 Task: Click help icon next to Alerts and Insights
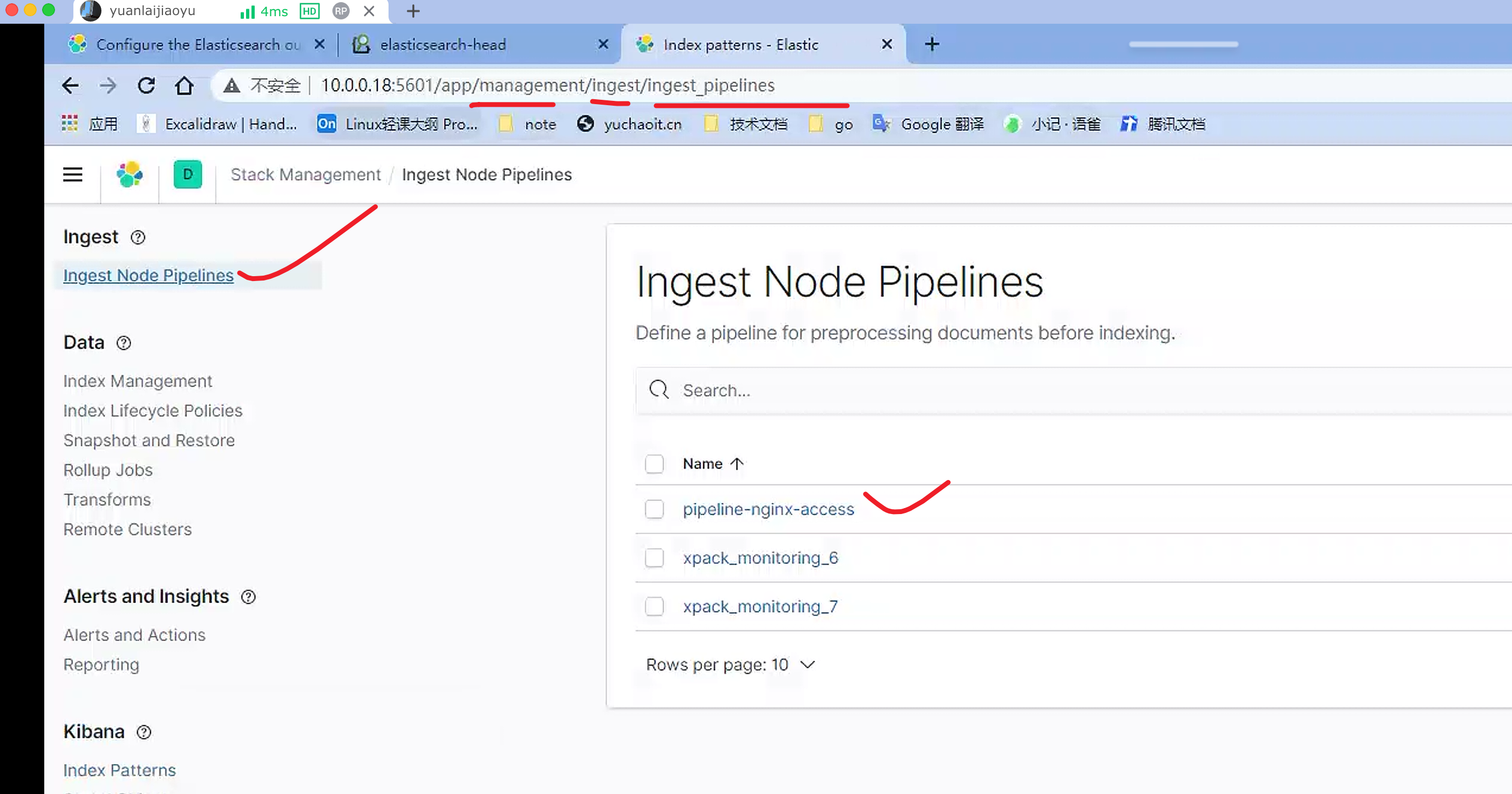pyautogui.click(x=248, y=597)
